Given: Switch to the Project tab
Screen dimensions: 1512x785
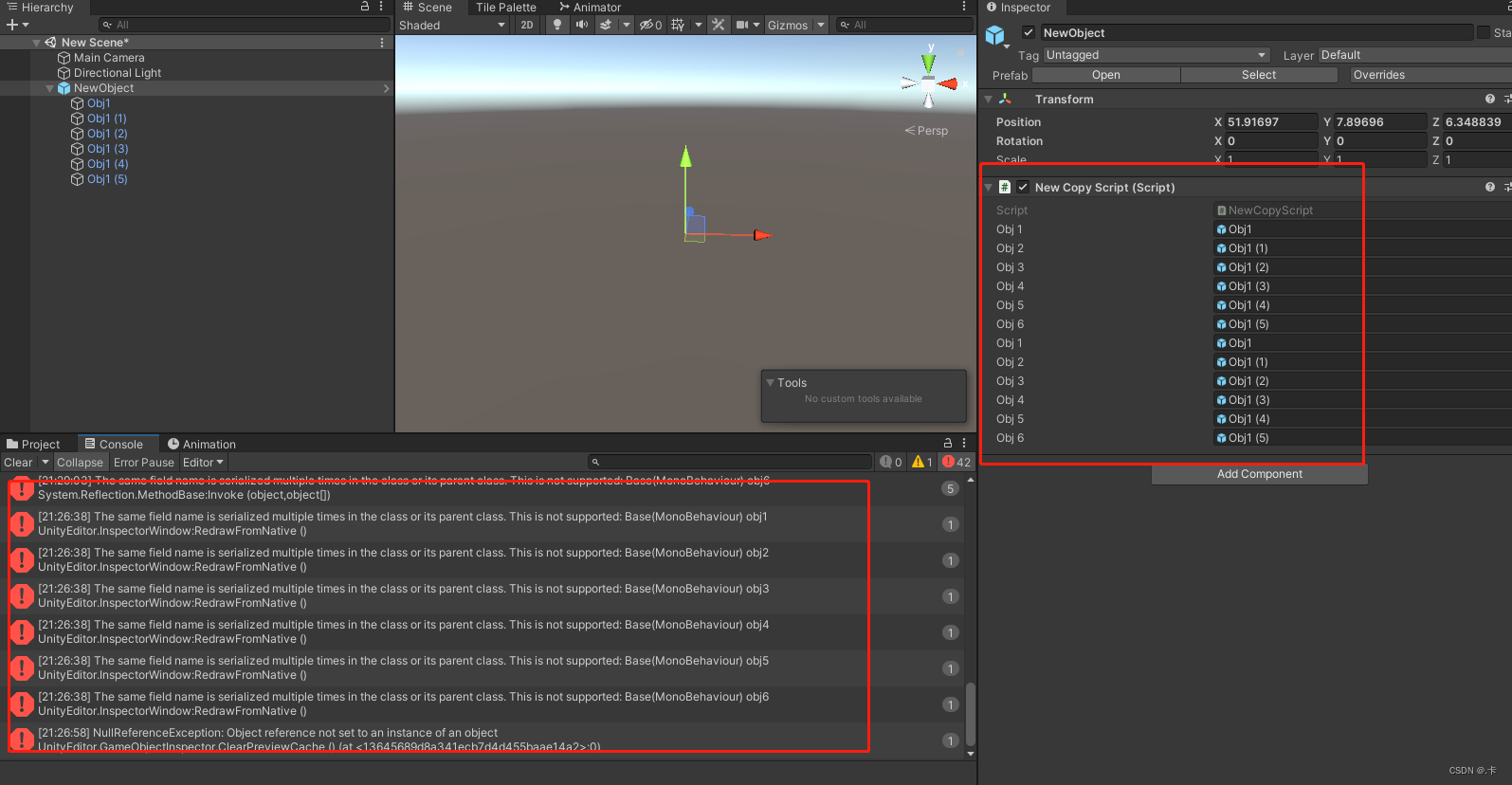Looking at the screenshot, I should click(33, 444).
